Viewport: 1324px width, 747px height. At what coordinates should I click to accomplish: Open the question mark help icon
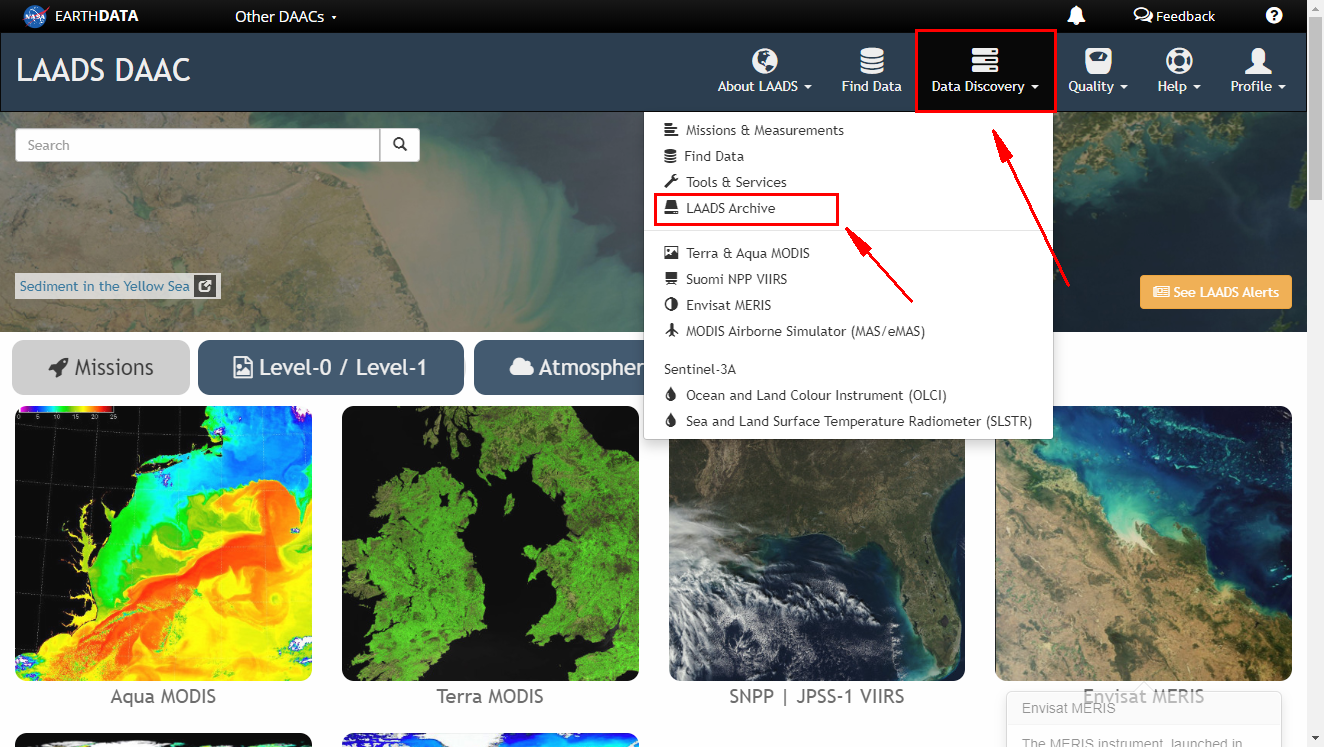pos(1274,15)
